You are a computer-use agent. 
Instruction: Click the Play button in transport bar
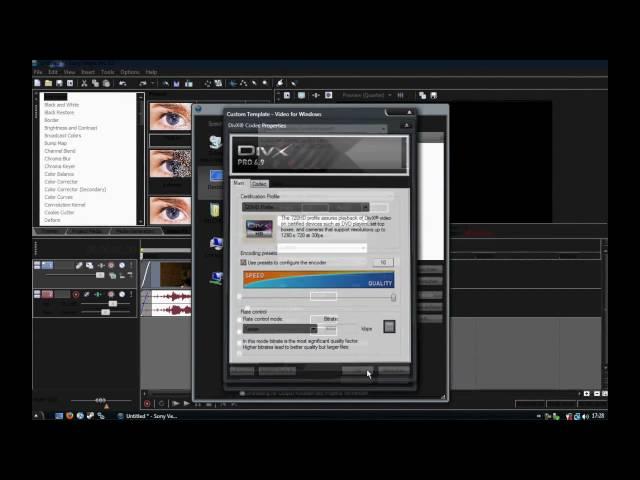187,404
